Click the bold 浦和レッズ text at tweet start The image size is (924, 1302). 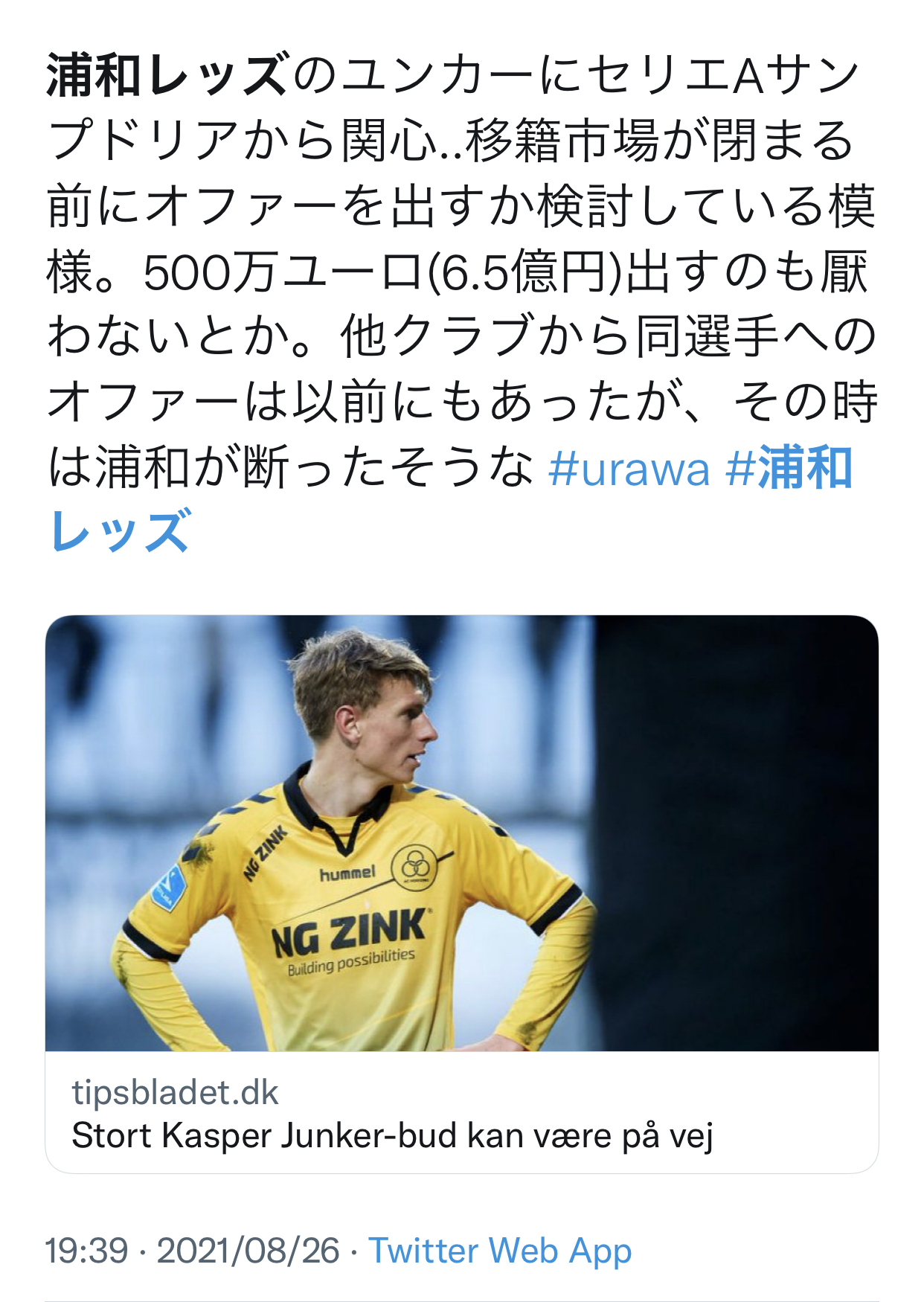click(167, 75)
